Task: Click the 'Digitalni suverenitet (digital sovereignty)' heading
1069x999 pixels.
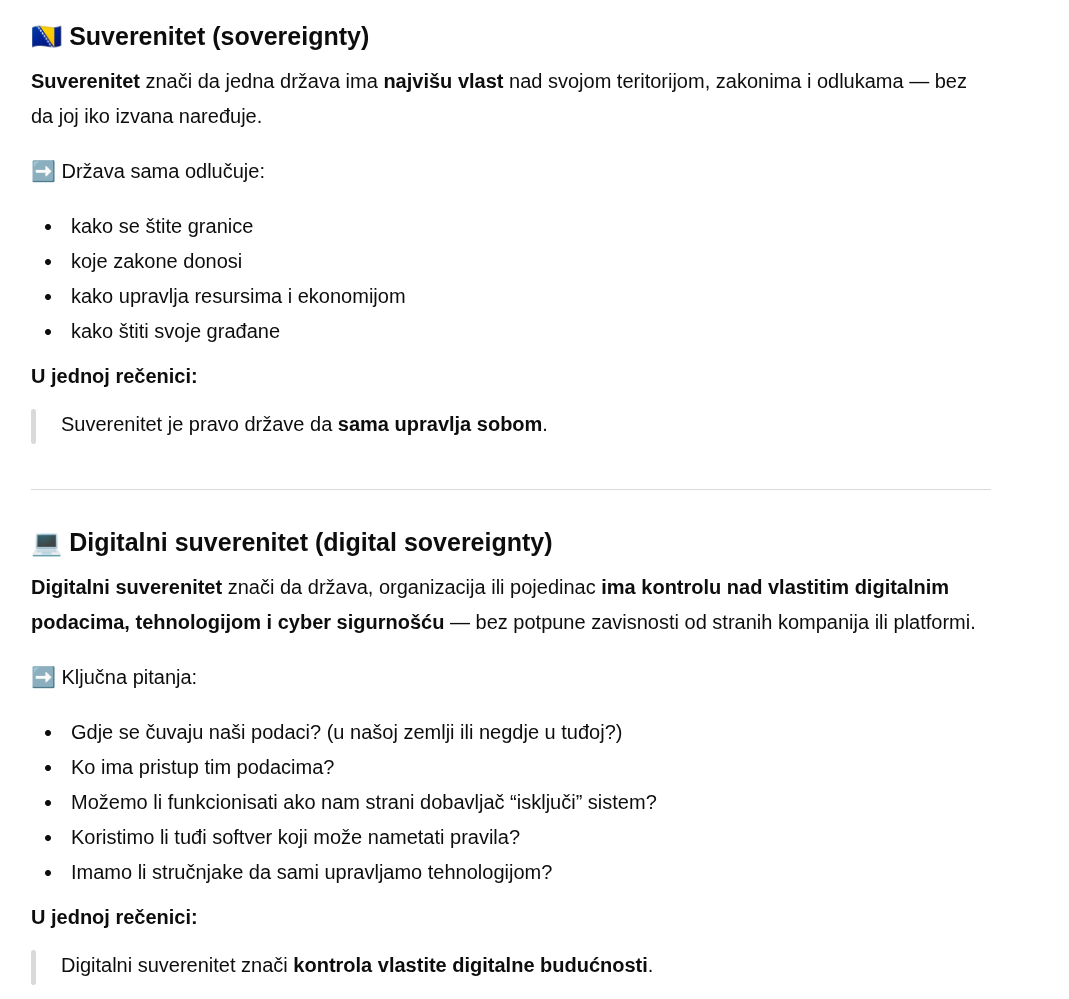Action: point(310,543)
